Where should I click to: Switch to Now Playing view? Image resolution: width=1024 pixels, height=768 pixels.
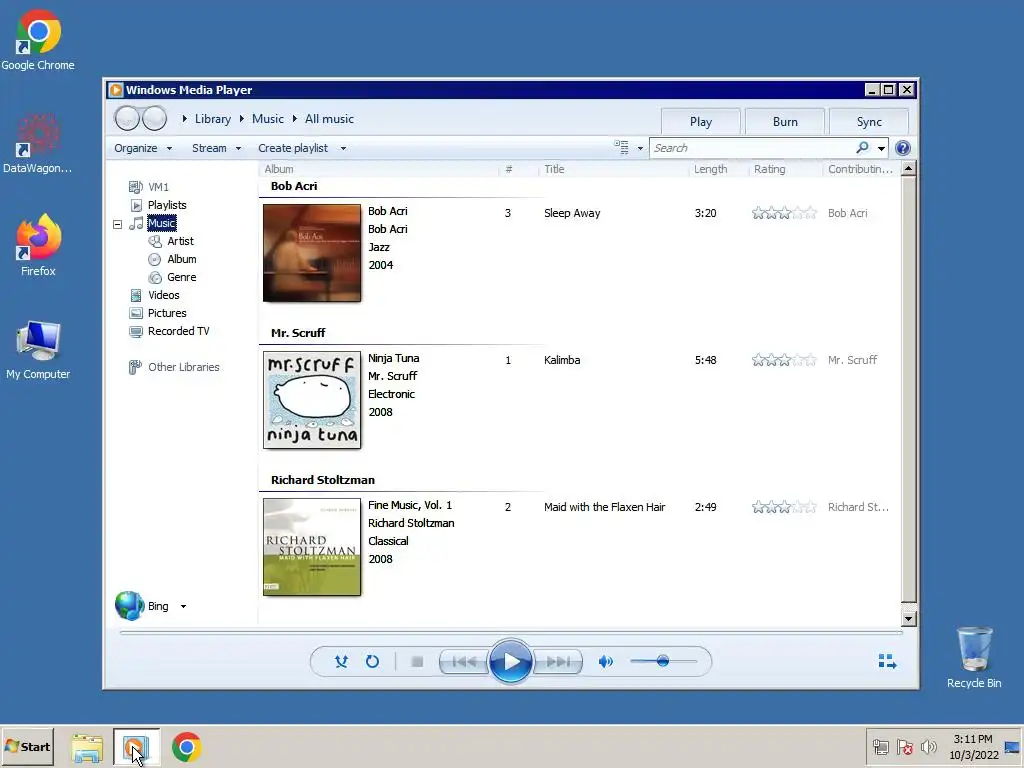coord(887,662)
